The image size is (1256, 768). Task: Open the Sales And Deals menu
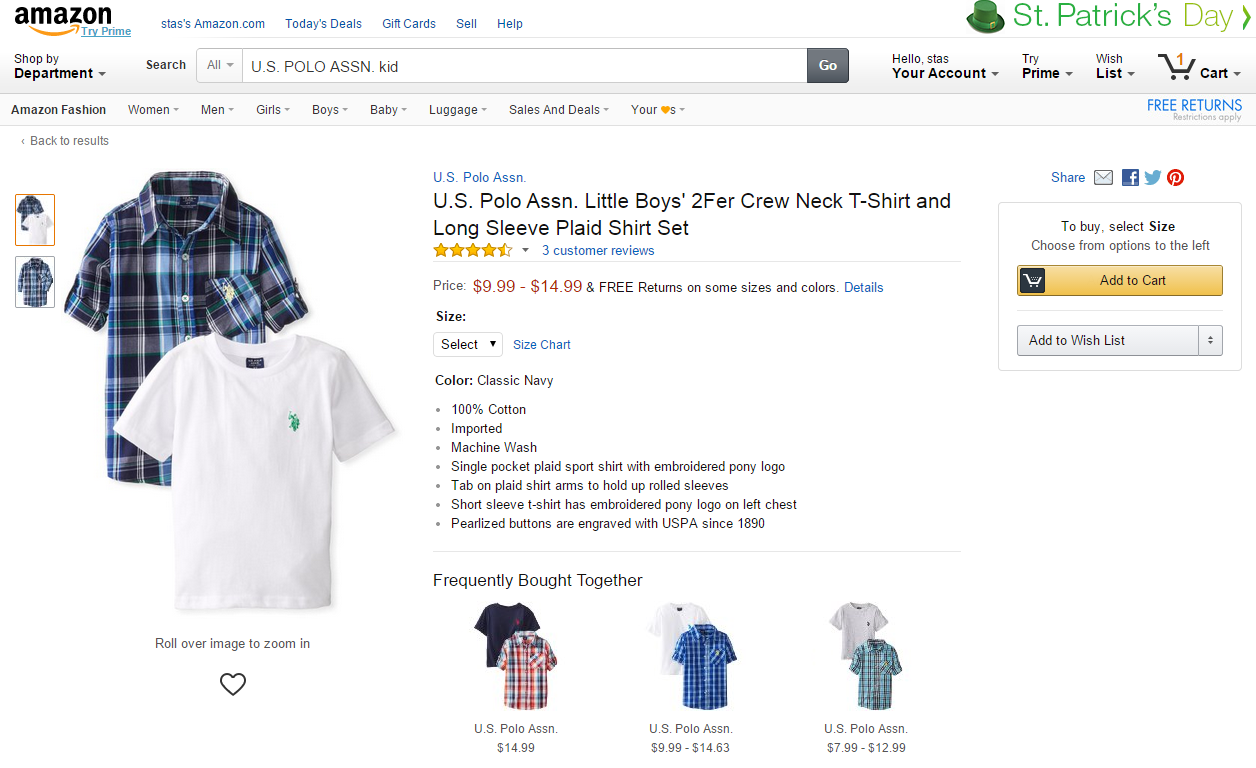coord(559,110)
